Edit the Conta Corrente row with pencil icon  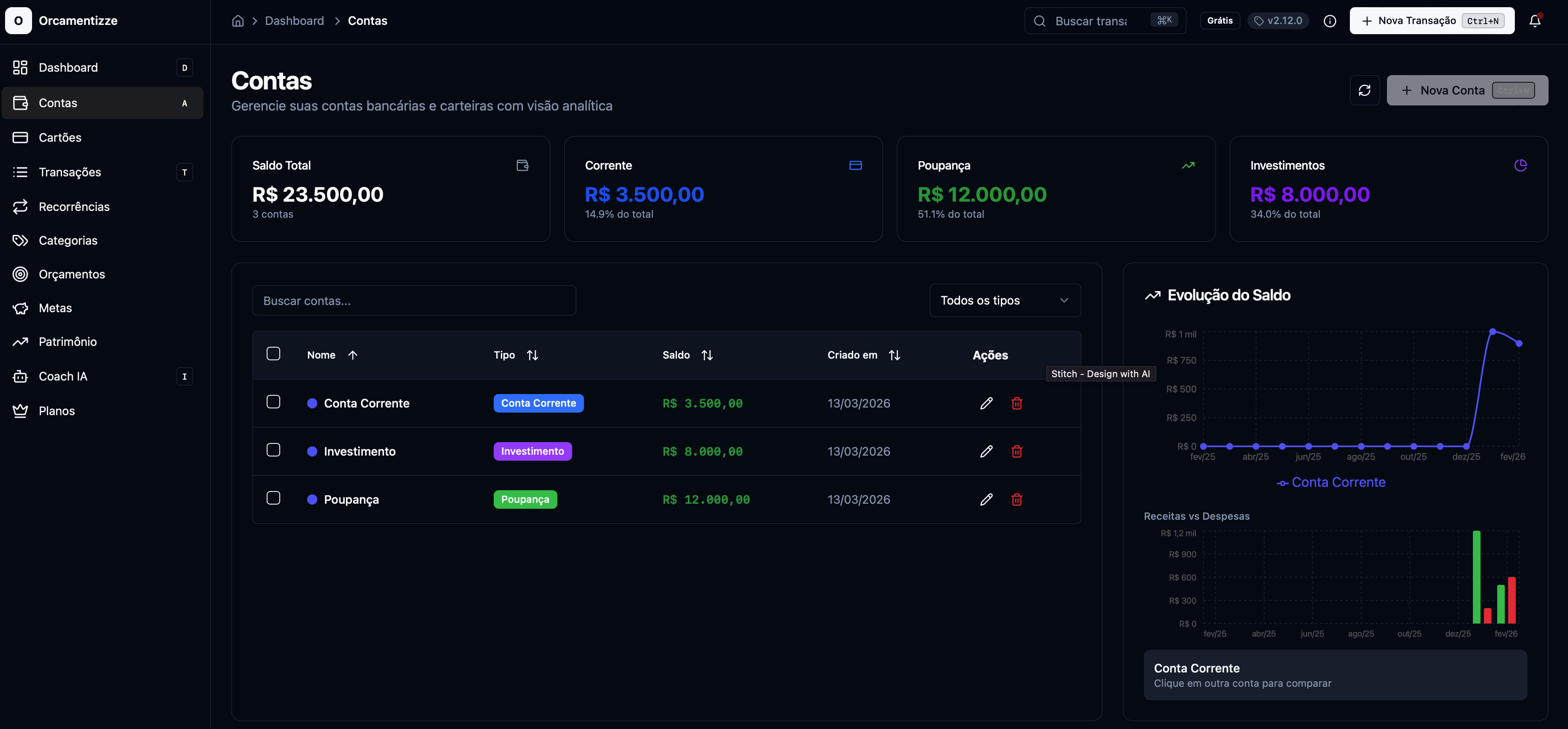click(986, 403)
